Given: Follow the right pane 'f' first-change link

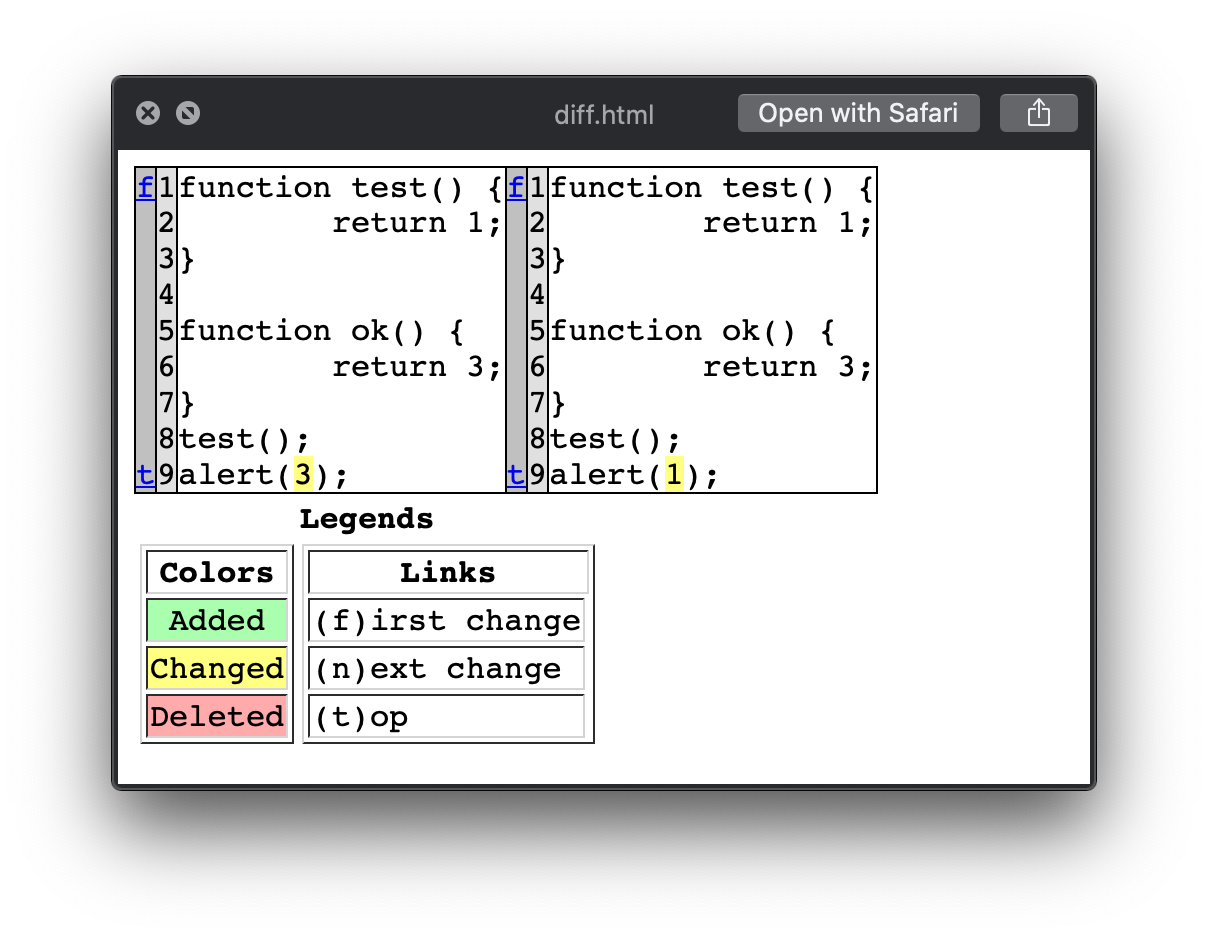Looking at the screenshot, I should pos(516,188).
